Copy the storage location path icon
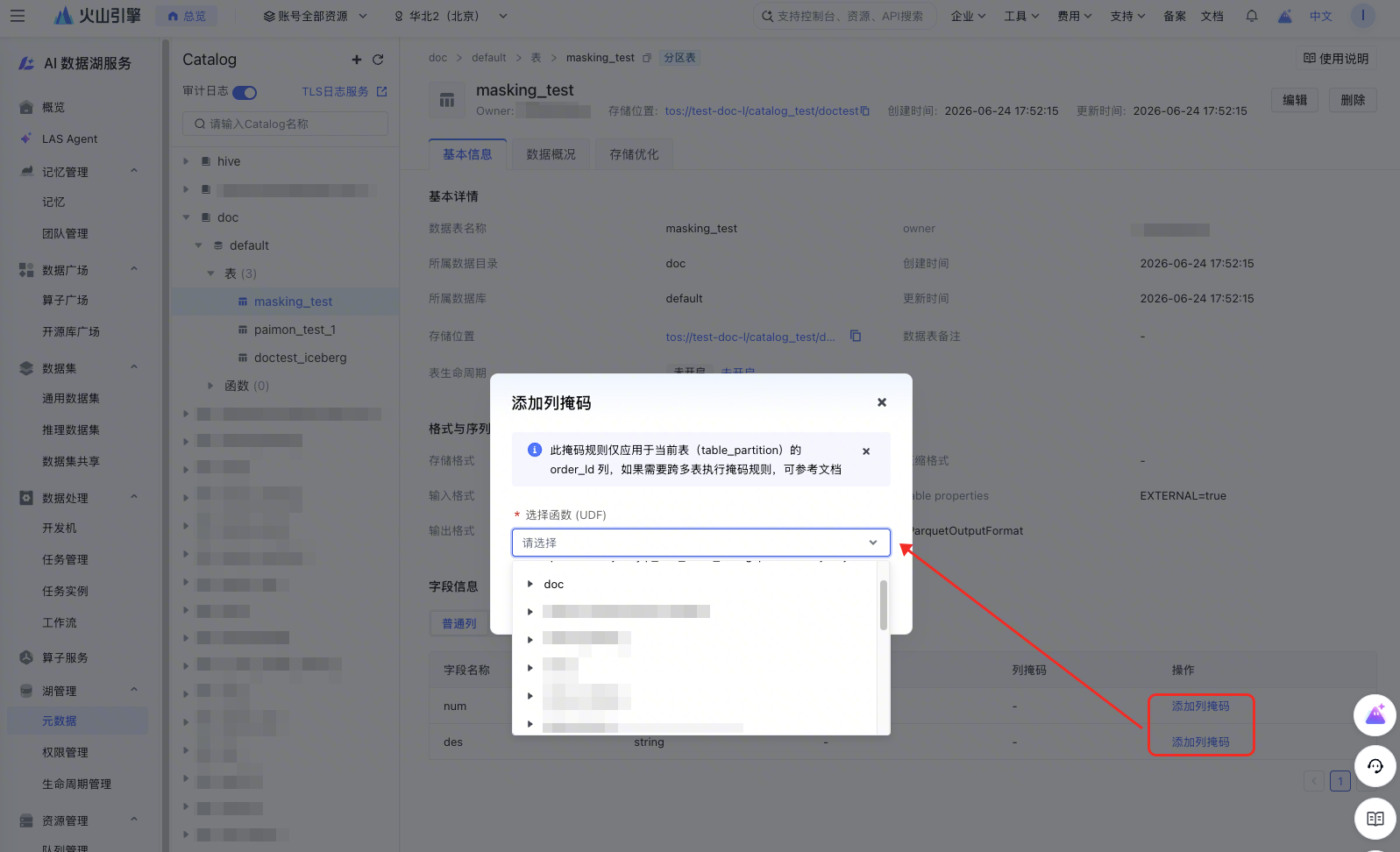The width and height of the screenshot is (1400, 852). coord(856,336)
